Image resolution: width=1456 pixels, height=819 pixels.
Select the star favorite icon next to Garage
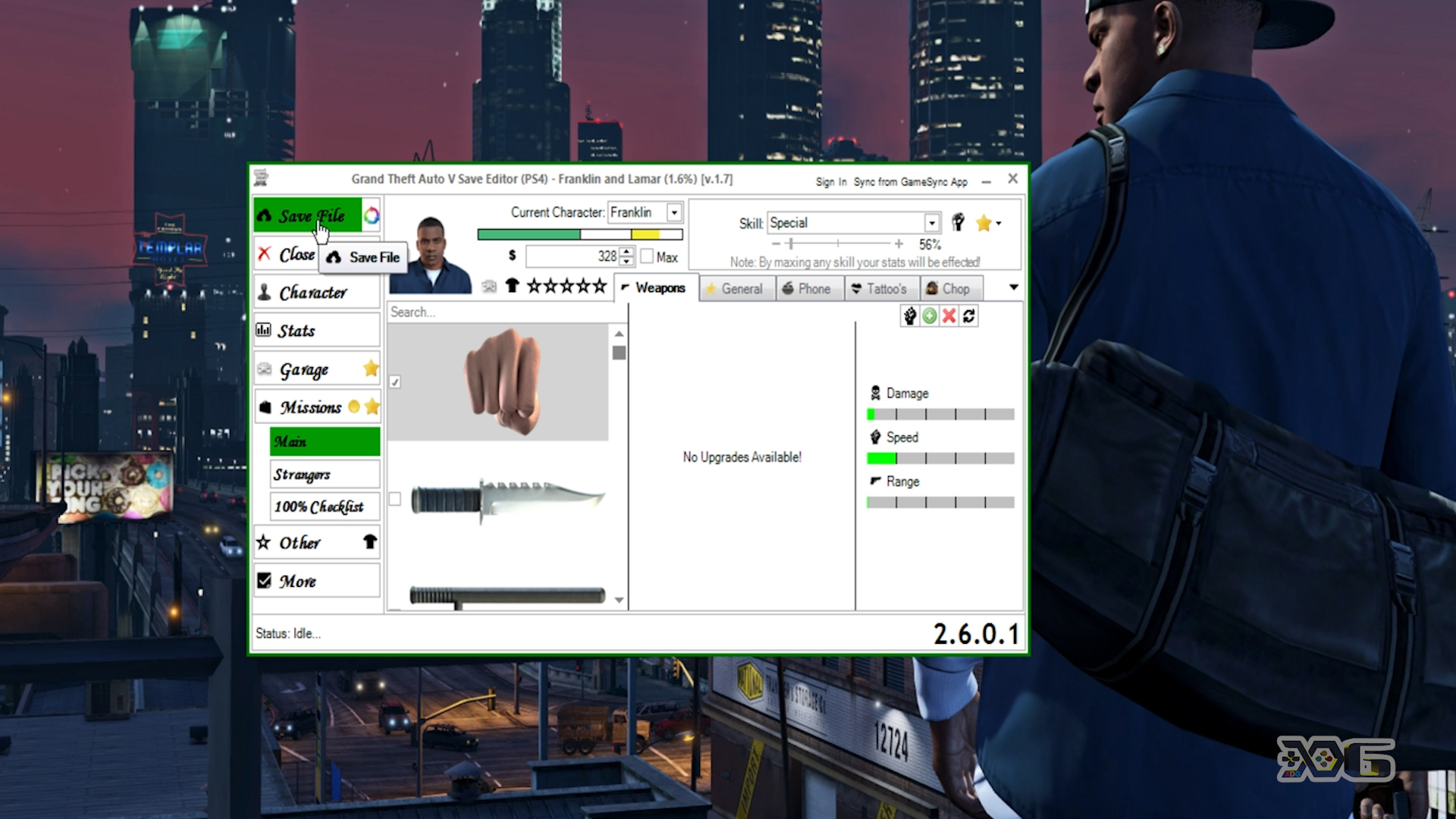click(370, 368)
